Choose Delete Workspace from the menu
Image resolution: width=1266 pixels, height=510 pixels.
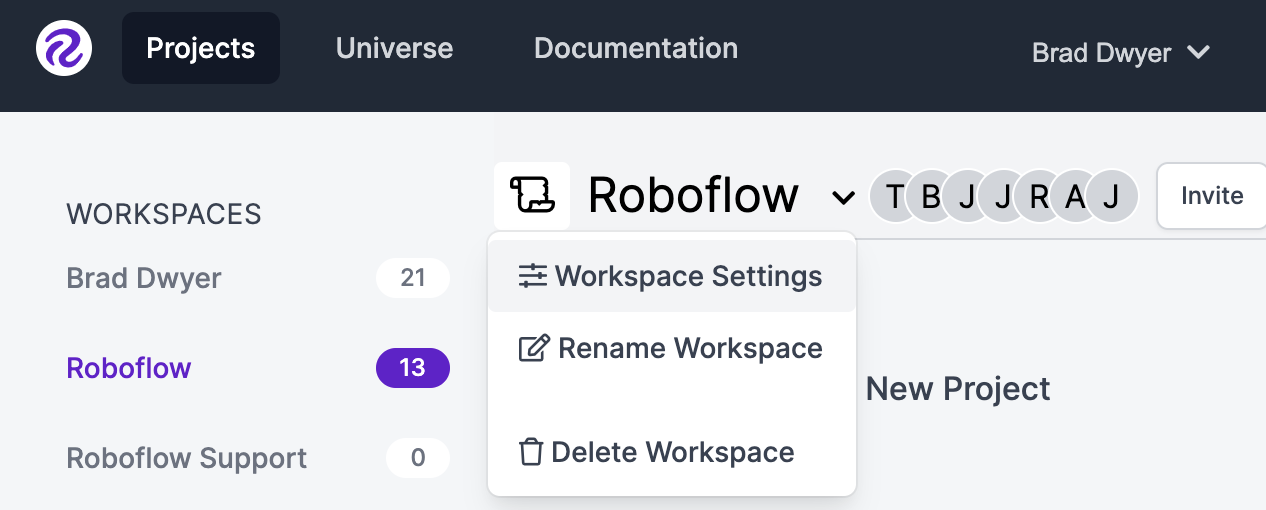click(672, 452)
